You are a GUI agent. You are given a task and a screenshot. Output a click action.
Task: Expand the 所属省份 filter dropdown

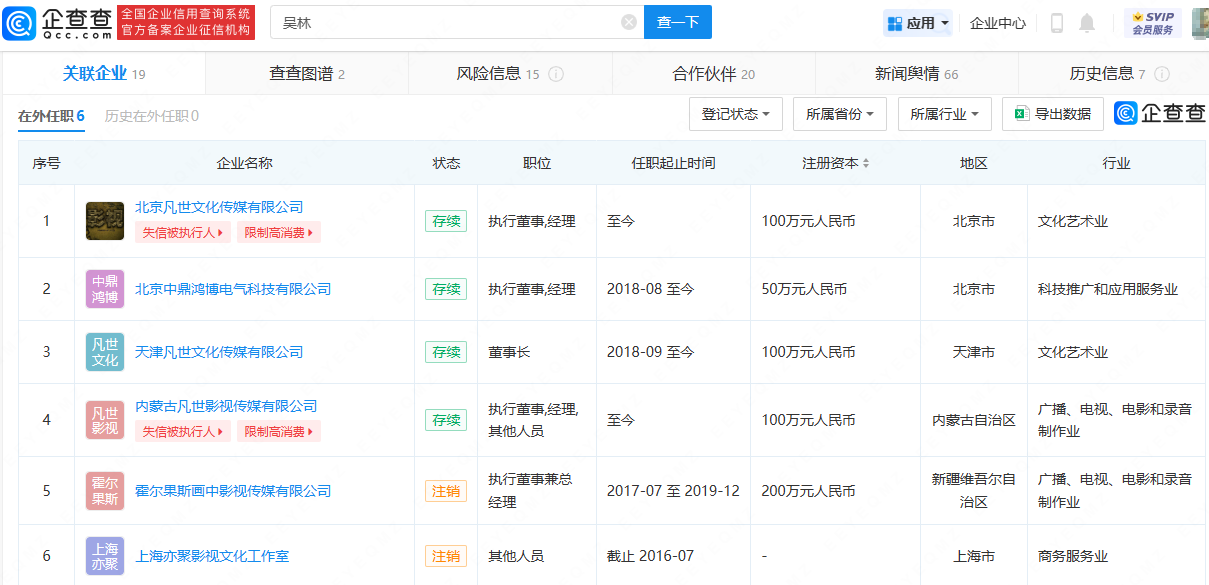840,114
